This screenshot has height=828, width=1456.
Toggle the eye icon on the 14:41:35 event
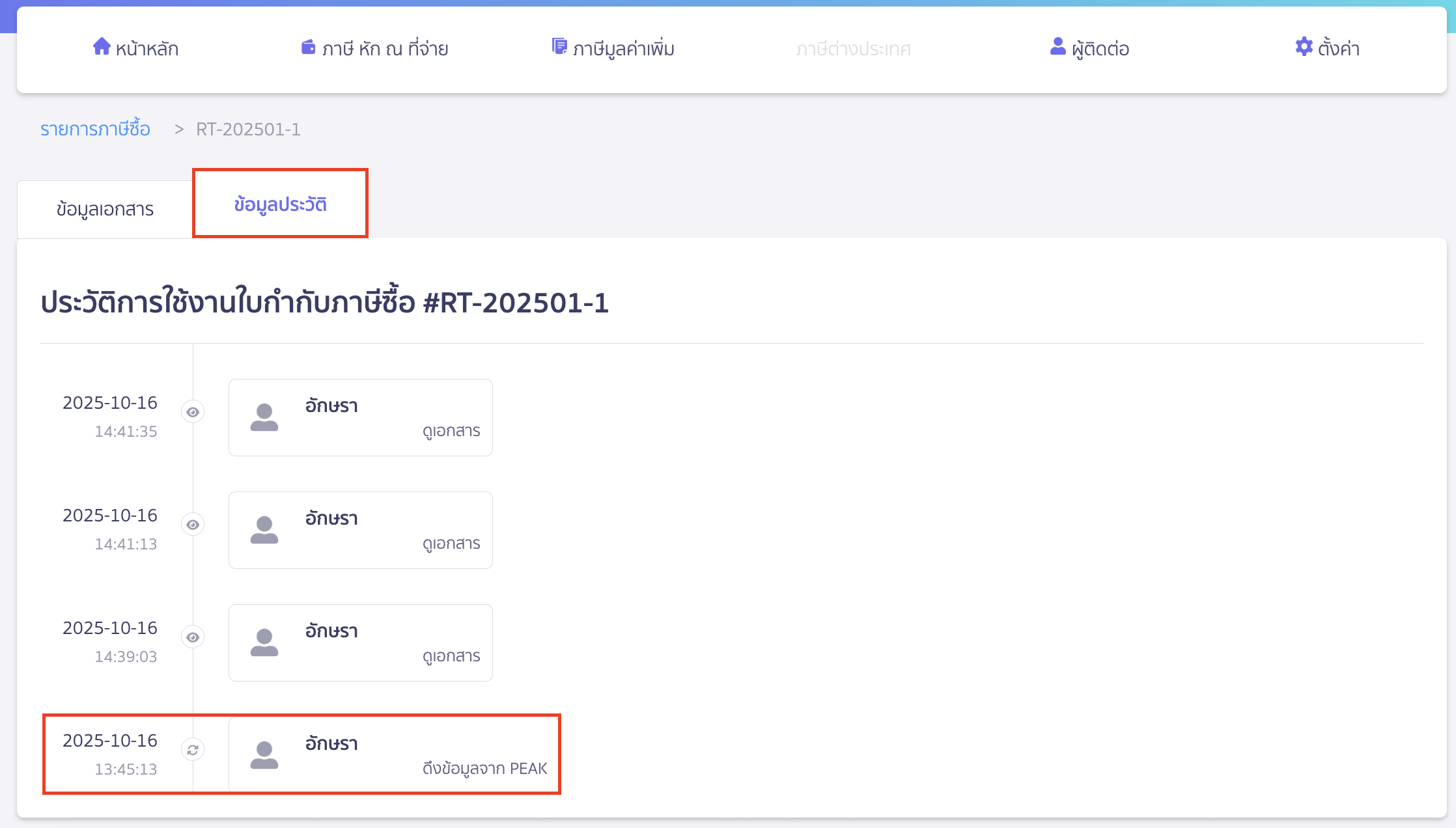pos(192,411)
